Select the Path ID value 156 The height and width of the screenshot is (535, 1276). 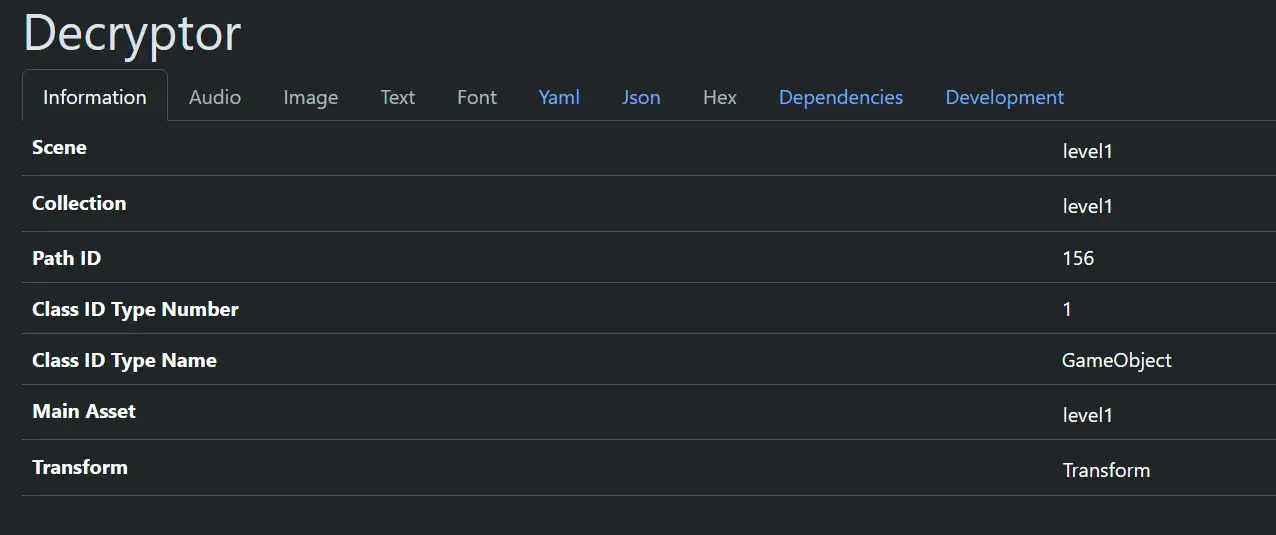1078,258
